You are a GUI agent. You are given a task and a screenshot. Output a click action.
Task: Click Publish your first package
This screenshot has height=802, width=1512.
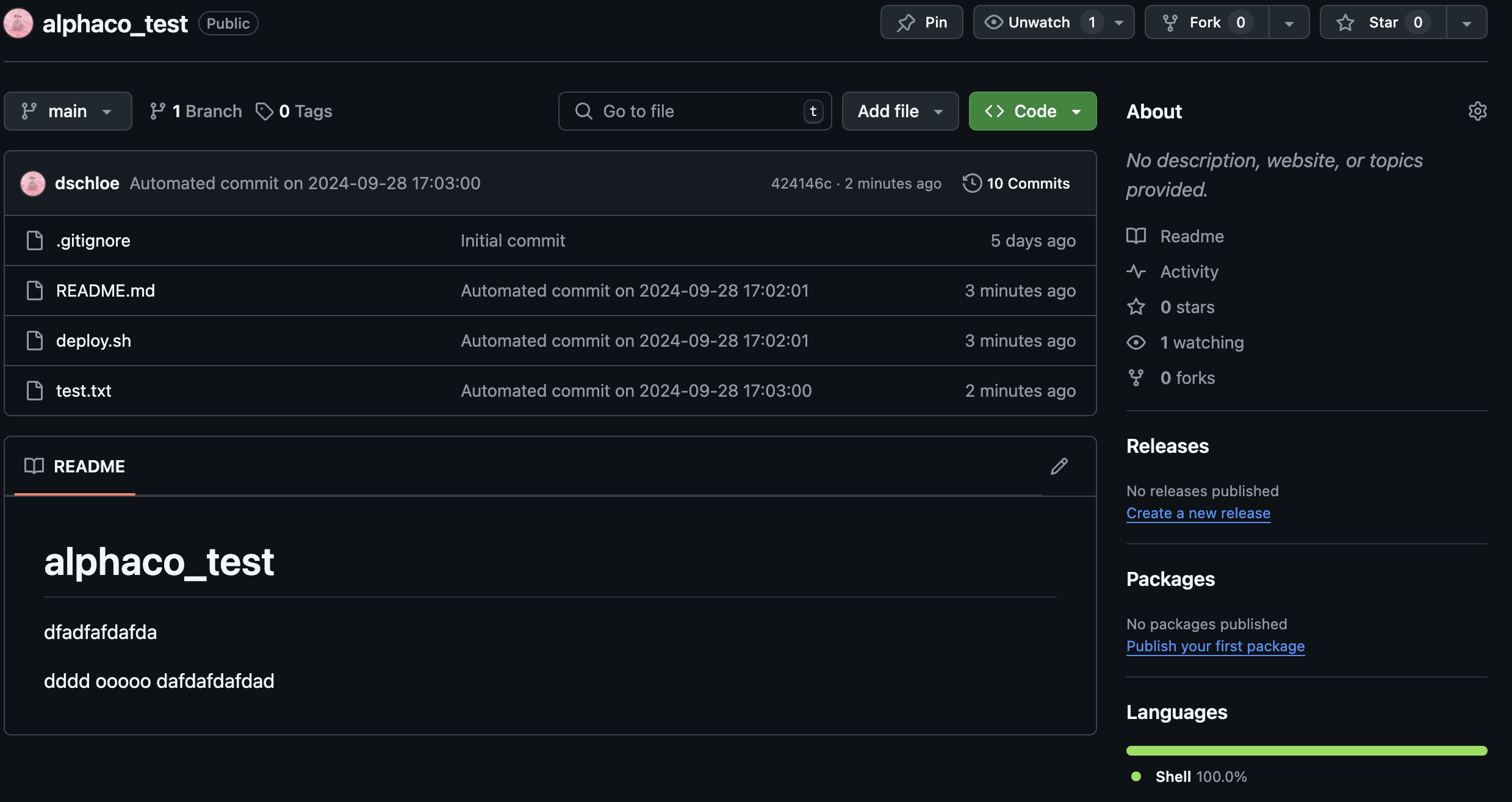pos(1215,646)
